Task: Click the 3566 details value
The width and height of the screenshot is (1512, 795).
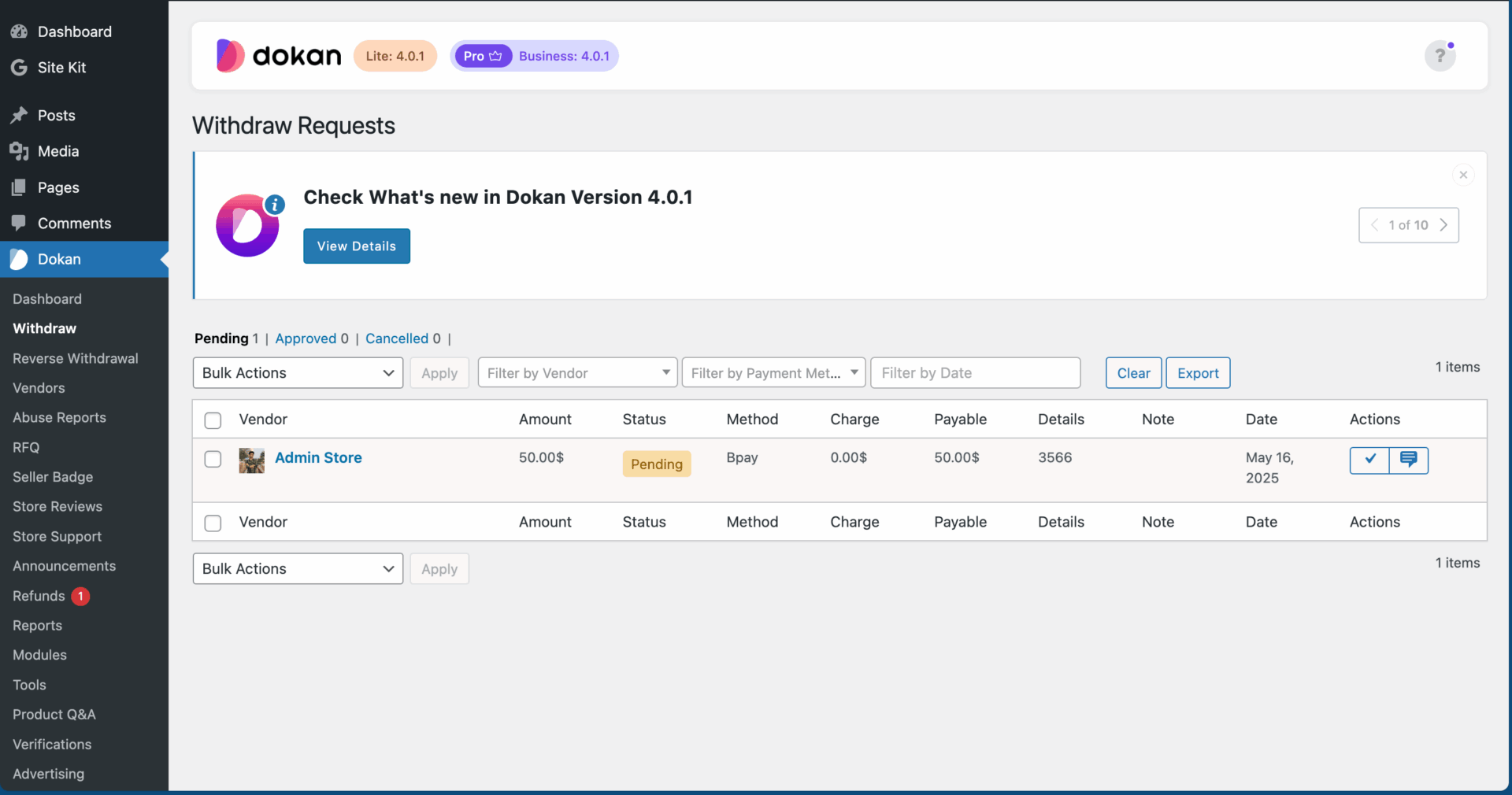Action: [1055, 458]
